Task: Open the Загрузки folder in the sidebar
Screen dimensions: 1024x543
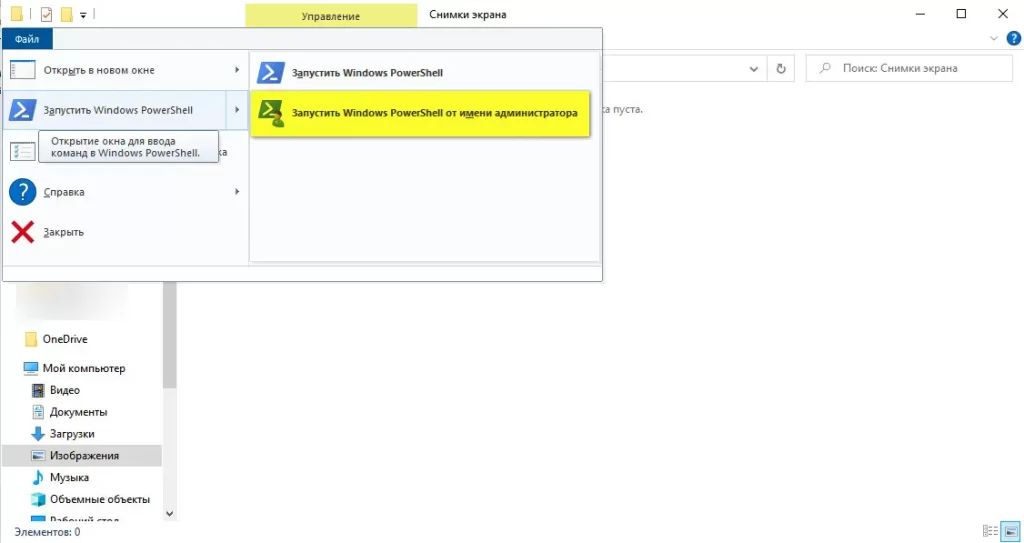Action: (72, 434)
